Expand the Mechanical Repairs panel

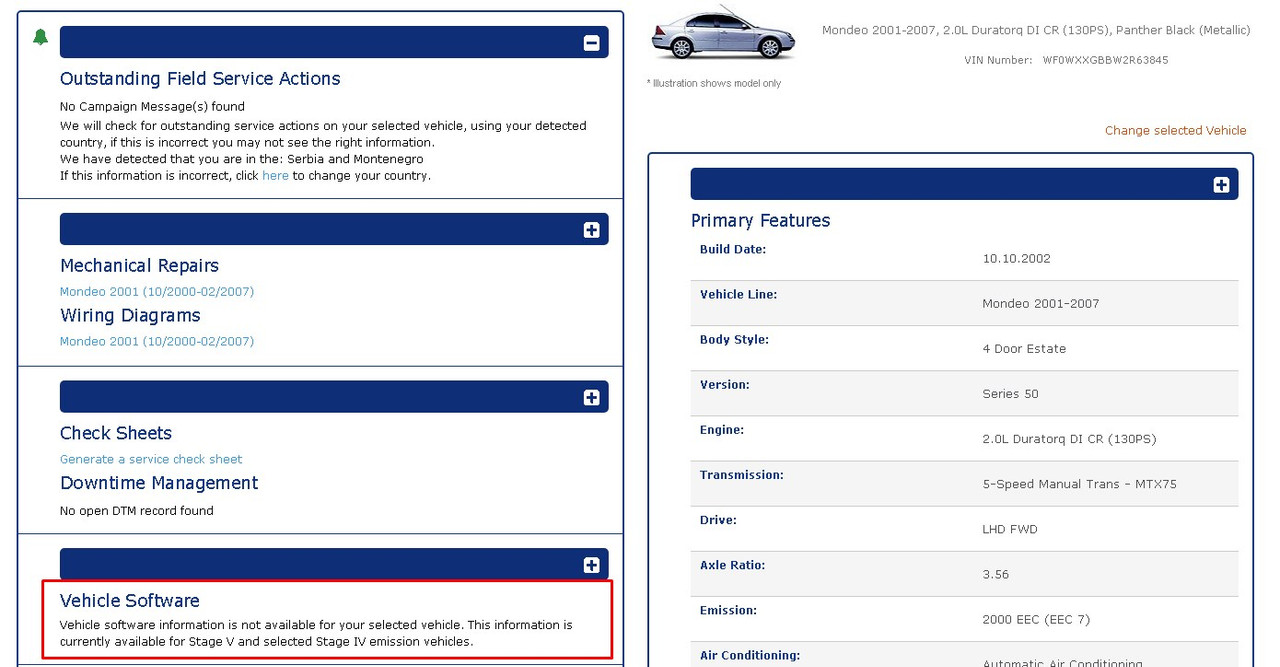pyautogui.click(x=591, y=230)
